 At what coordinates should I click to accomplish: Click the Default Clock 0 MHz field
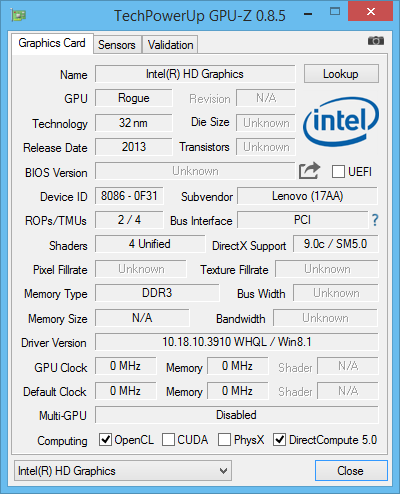click(x=126, y=390)
